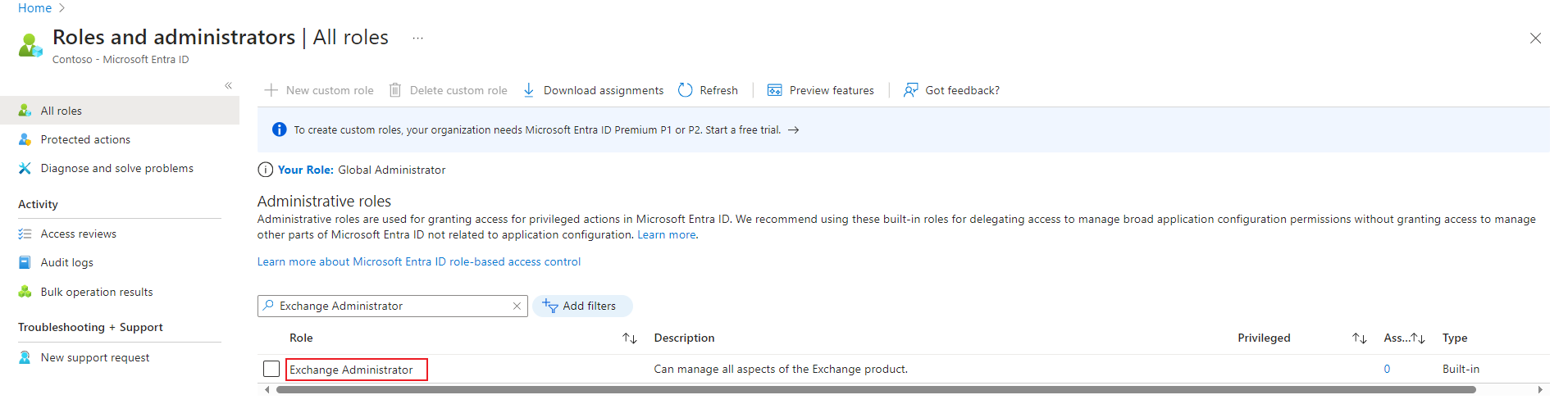Click 'Can manage all aspects of the Exchange product.'
Image resolution: width=1568 pixels, height=404 pixels.
tap(781, 369)
